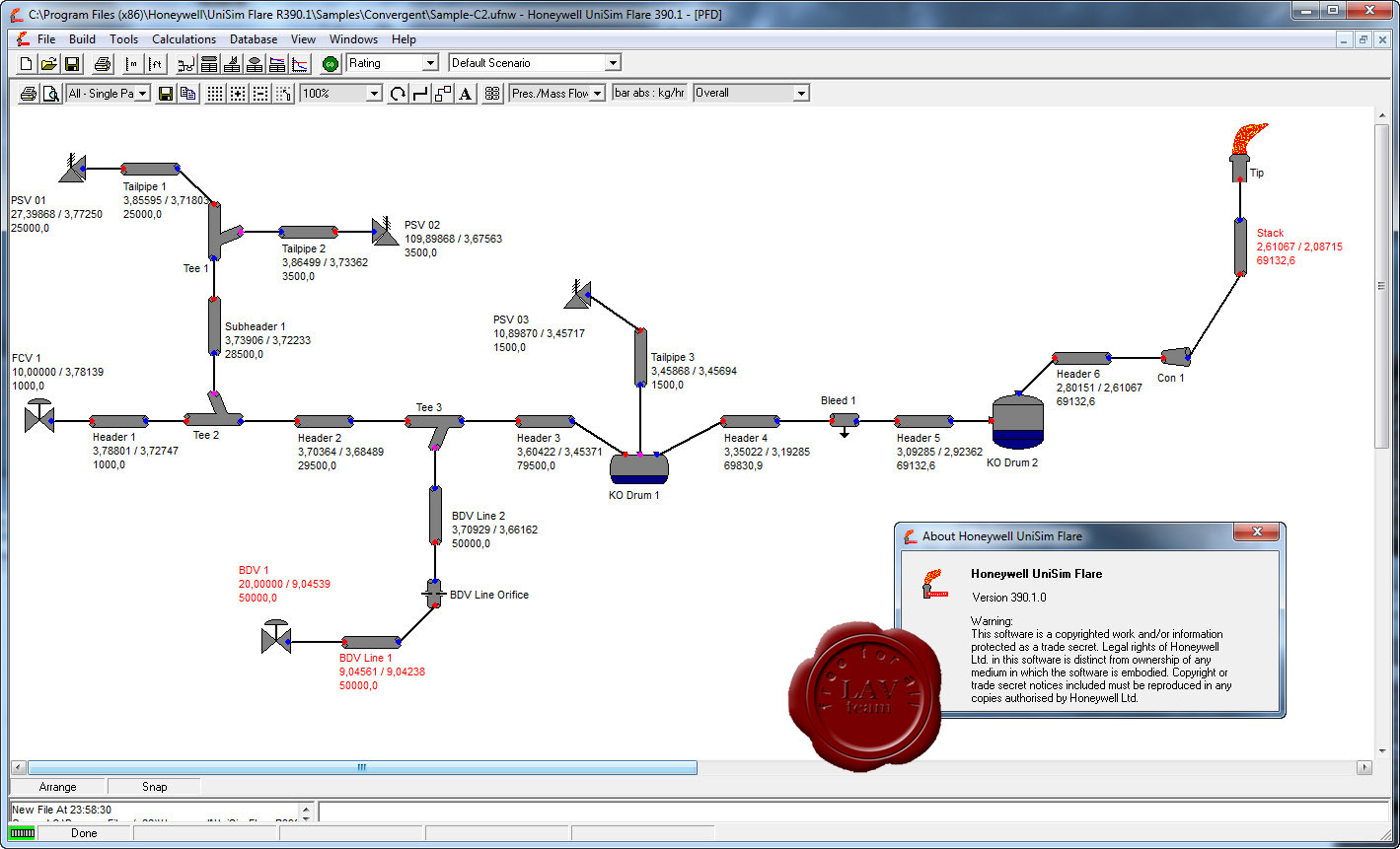Select the KO Drum 2 vessel
This screenshot has width=1400, height=849.
(1017, 422)
